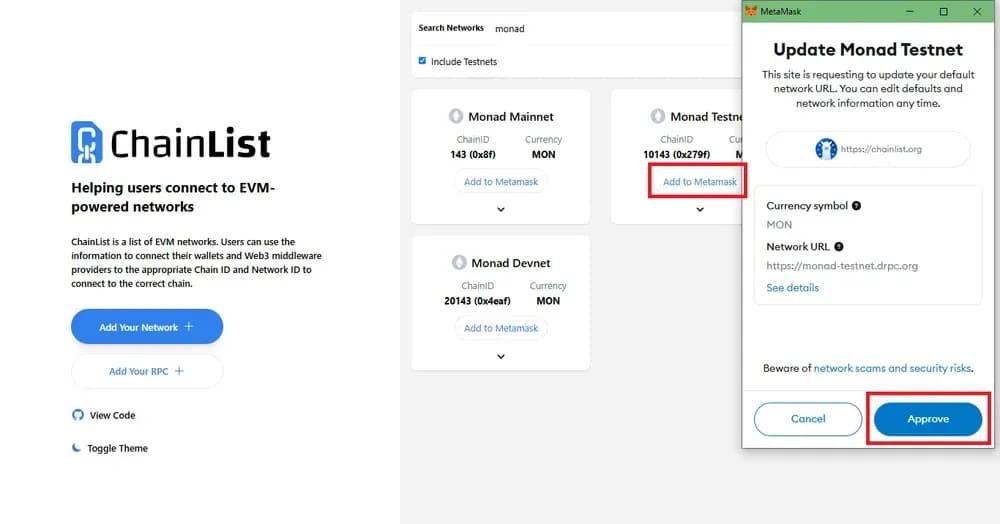Click the Monad Mainnet title

tap(511, 117)
